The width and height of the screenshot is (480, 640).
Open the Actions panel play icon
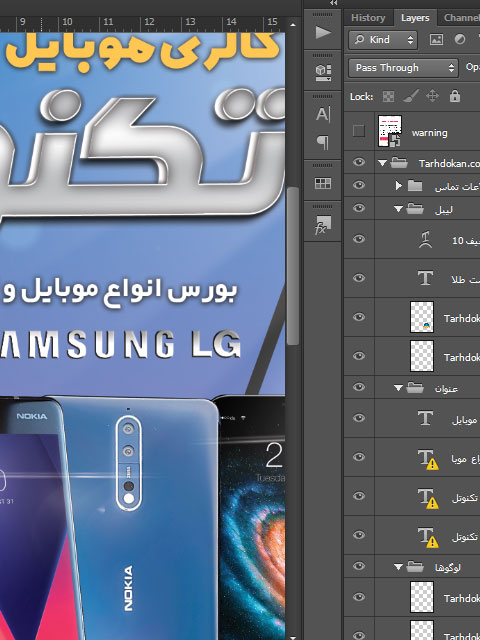coord(322,32)
